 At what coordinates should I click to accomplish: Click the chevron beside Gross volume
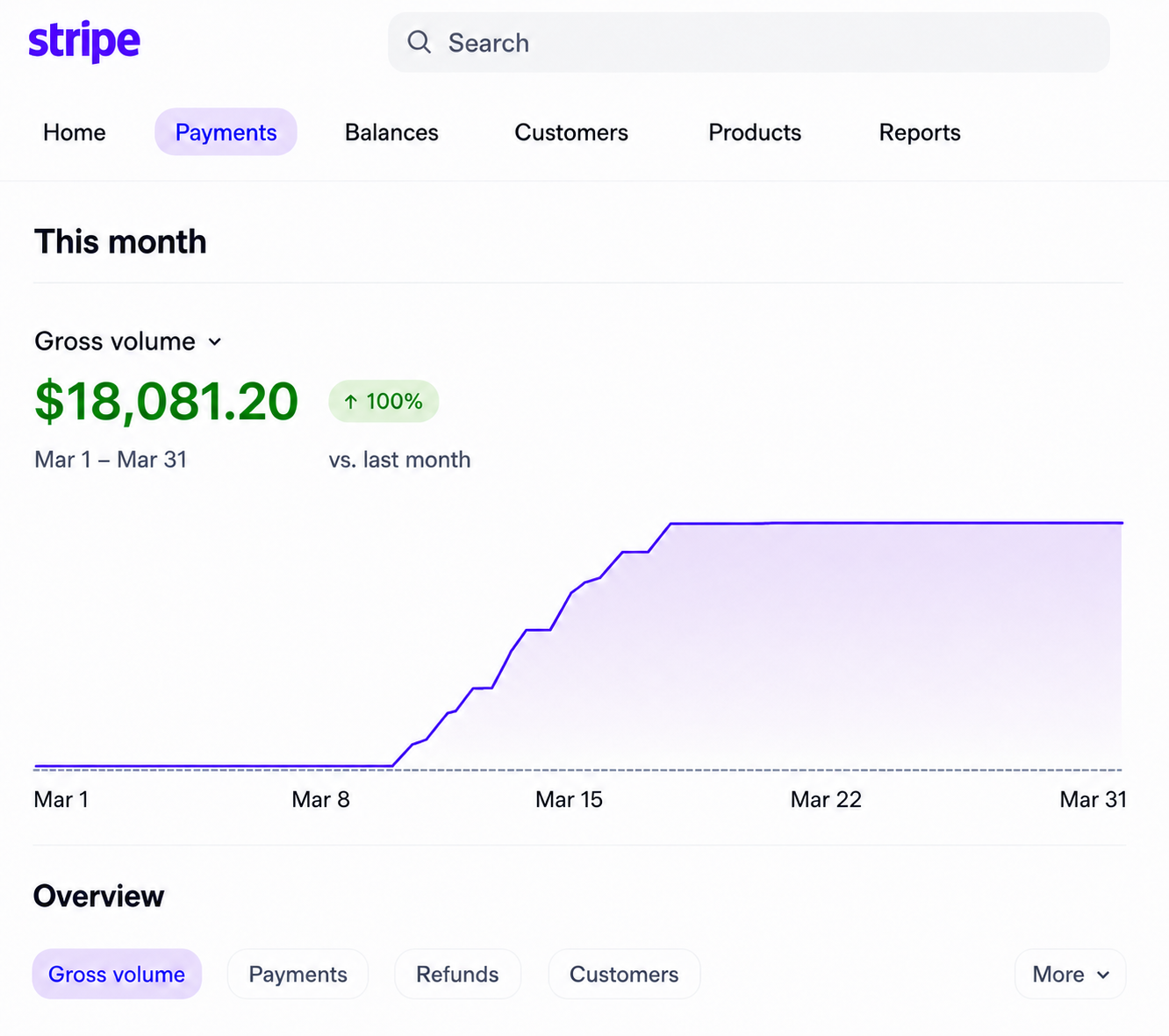tap(215, 341)
